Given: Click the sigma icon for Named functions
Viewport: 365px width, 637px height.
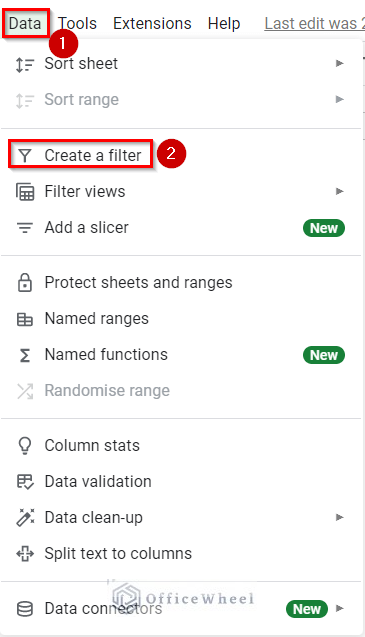Looking at the screenshot, I should (x=25, y=355).
